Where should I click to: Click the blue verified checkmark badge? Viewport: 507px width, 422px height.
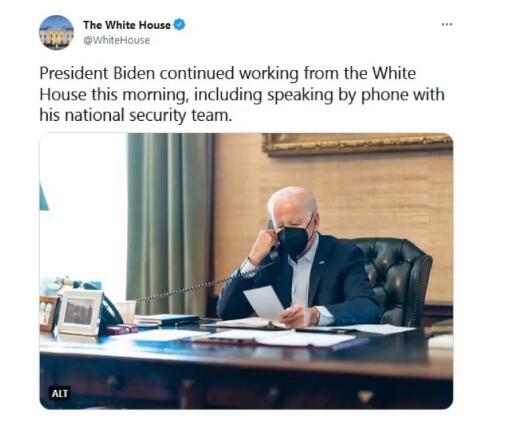[x=179, y=25]
